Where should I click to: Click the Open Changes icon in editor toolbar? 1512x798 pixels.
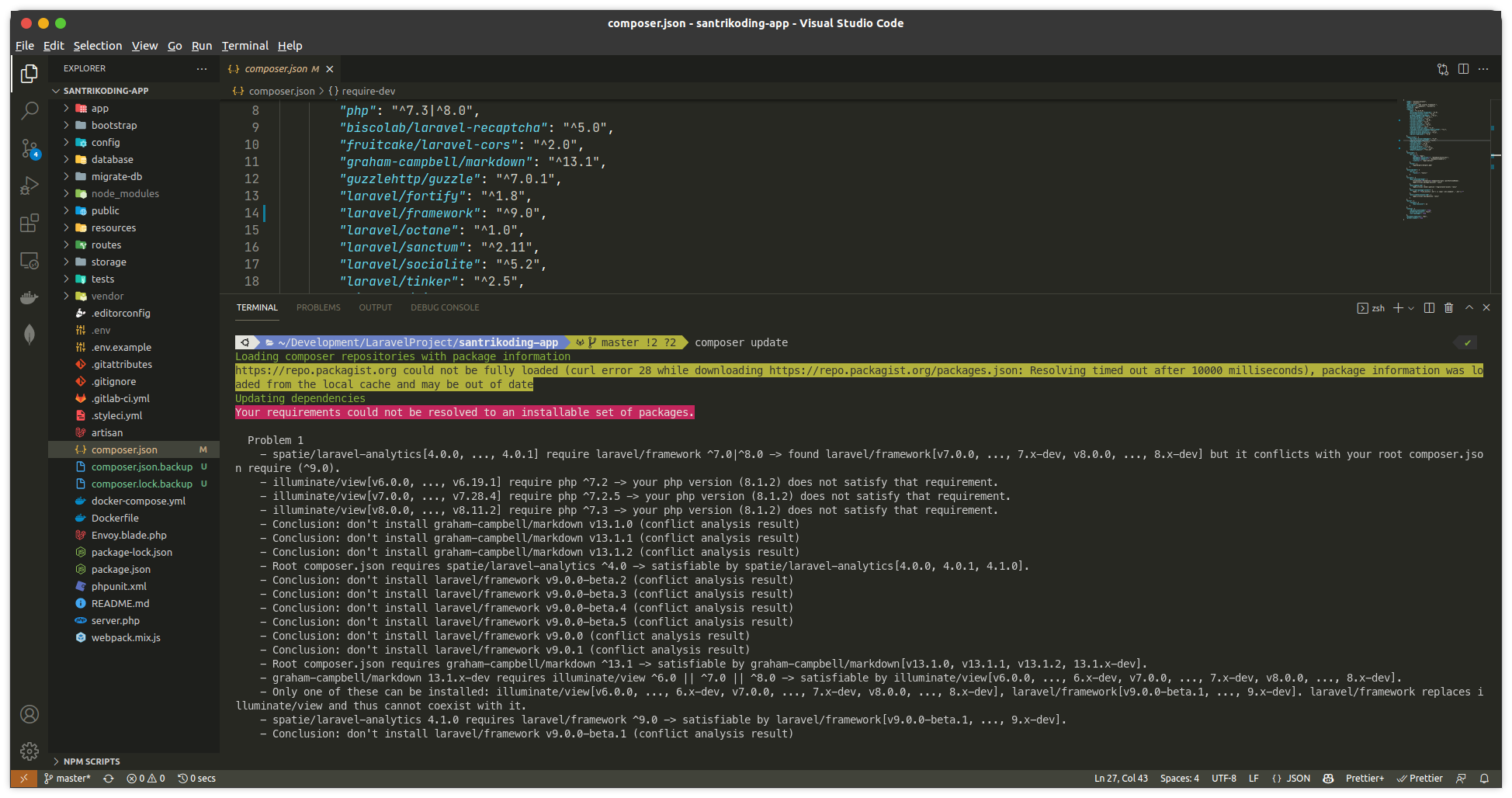(x=1443, y=69)
